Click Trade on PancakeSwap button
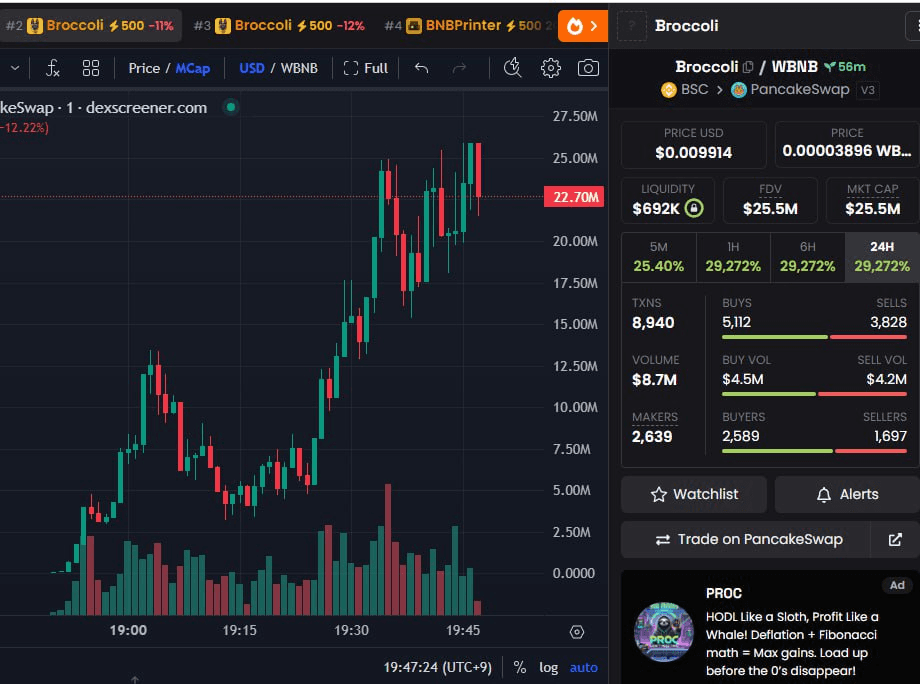Image resolution: width=920 pixels, height=684 pixels. click(745, 539)
